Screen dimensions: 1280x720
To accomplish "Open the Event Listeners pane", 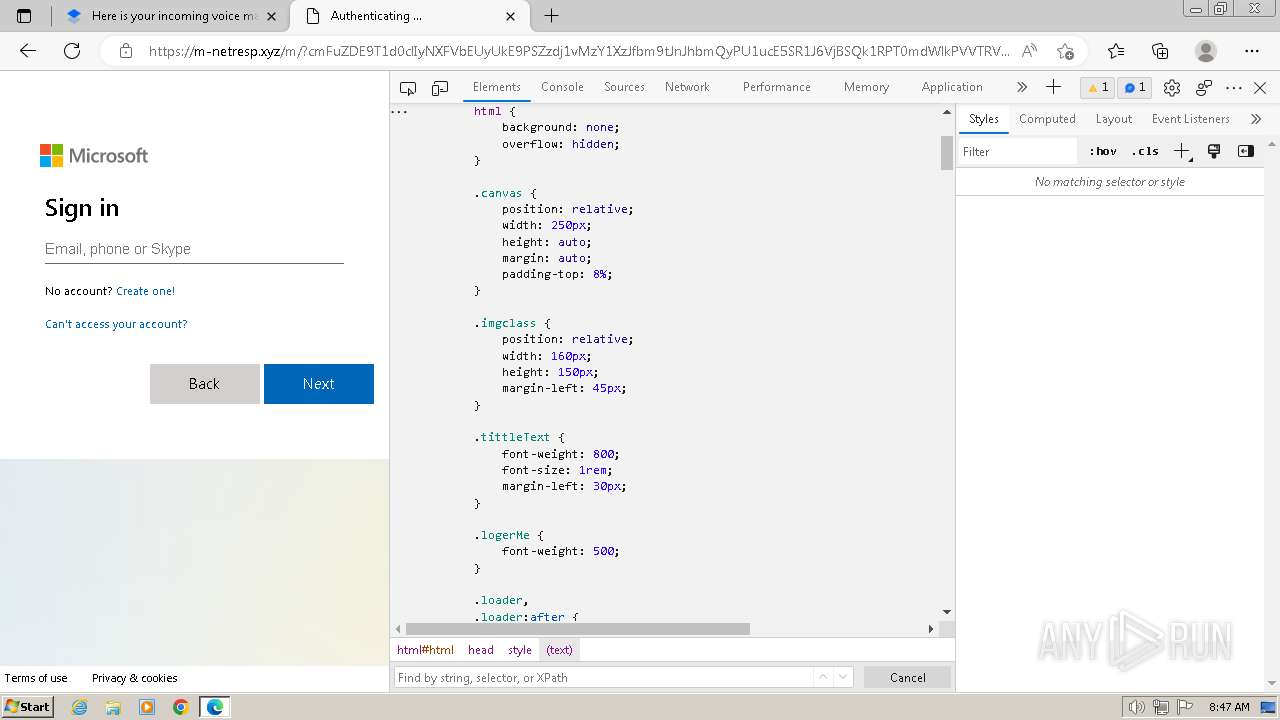I will pyautogui.click(x=1190, y=119).
